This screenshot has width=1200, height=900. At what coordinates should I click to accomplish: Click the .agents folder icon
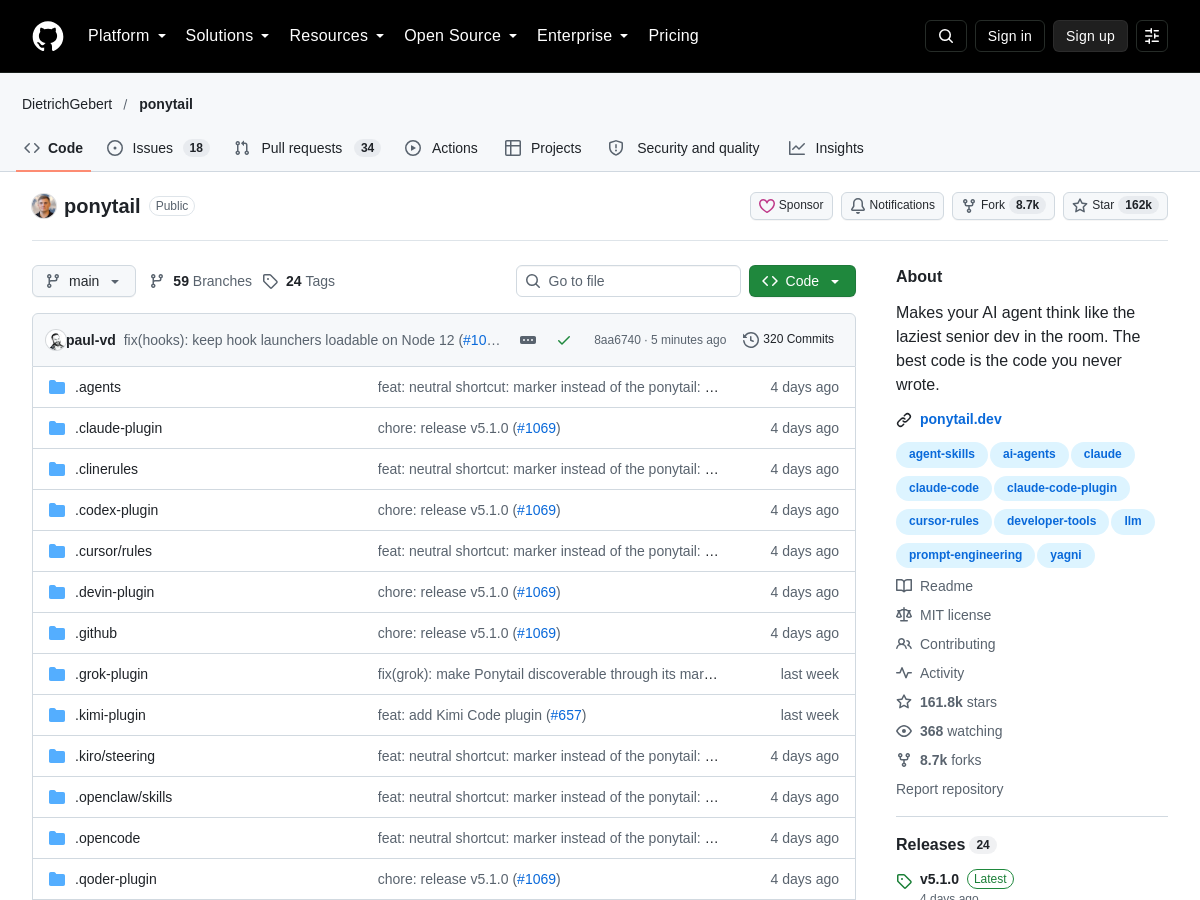[57, 387]
